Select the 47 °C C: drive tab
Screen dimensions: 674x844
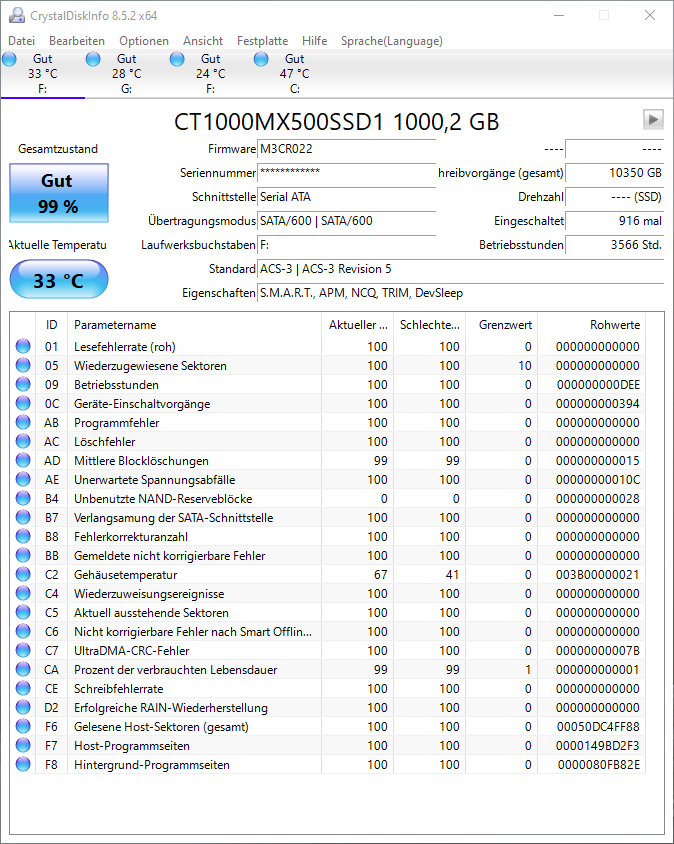tap(294, 74)
